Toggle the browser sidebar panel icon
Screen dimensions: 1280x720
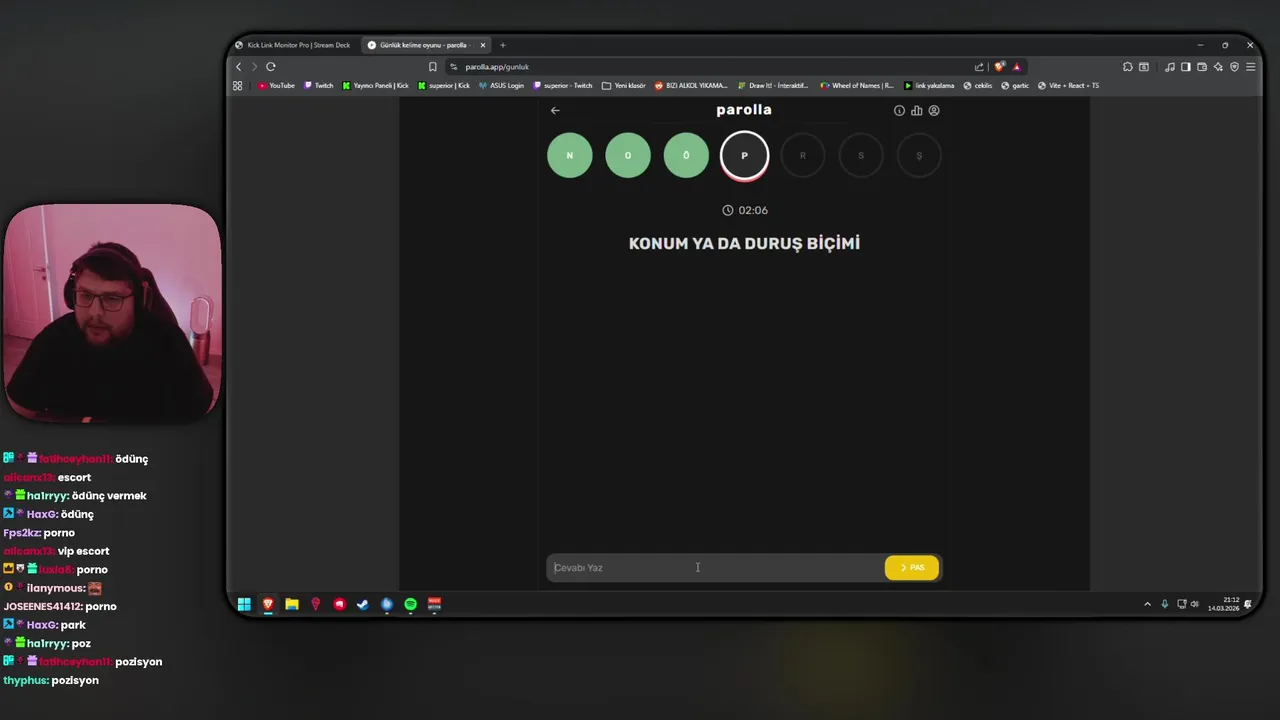tap(1186, 67)
